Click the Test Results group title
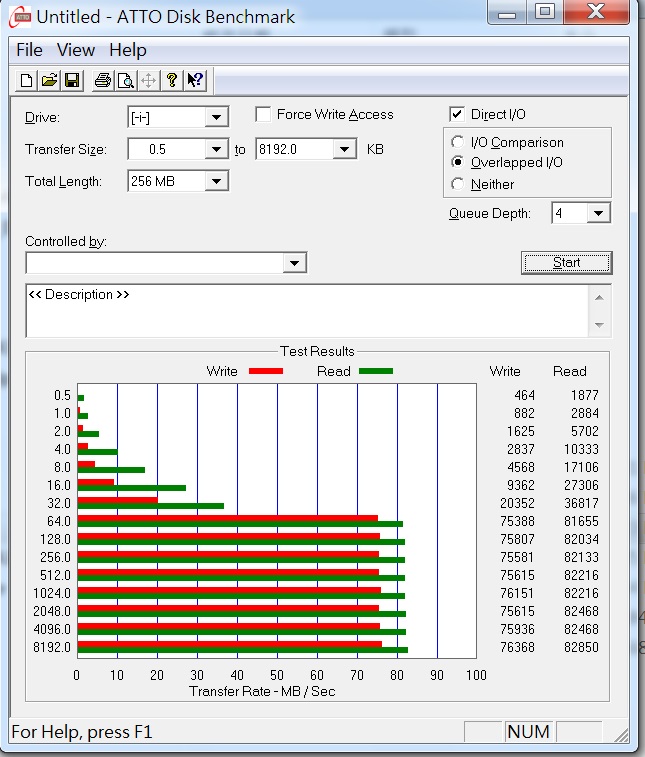 pyautogui.click(x=317, y=351)
